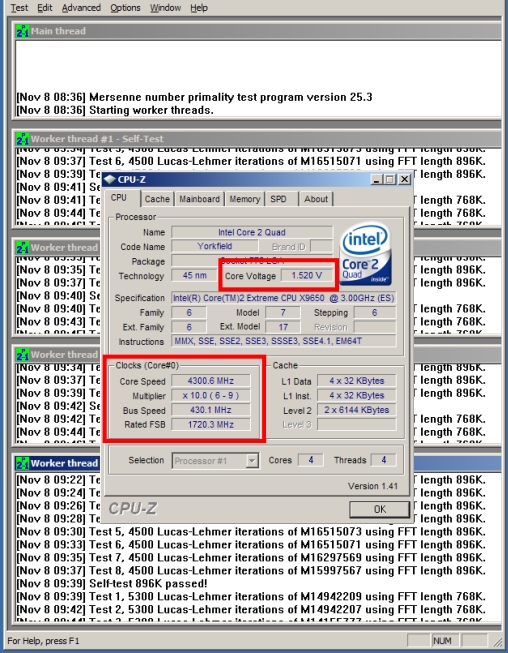Image resolution: width=508 pixels, height=653 pixels.
Task: Click the third Worker thread window icon
Action: click(x=22, y=355)
